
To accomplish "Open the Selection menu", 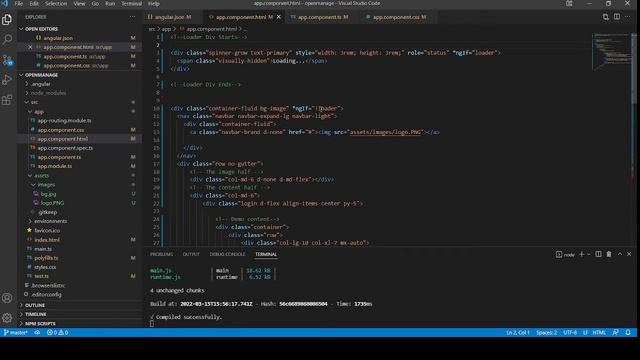I will coord(56,3).
